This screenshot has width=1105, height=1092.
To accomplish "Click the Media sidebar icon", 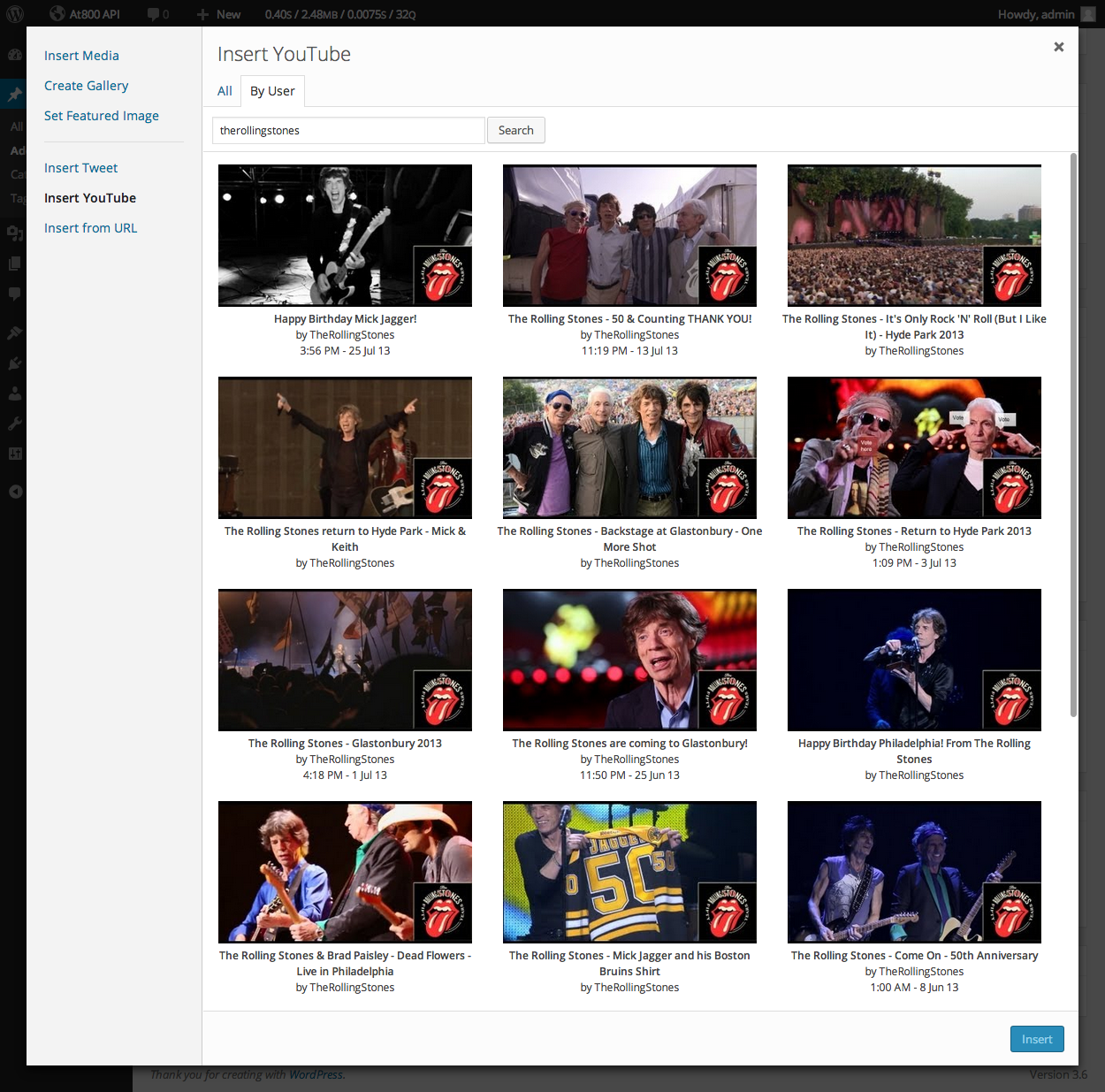I will coord(15,233).
